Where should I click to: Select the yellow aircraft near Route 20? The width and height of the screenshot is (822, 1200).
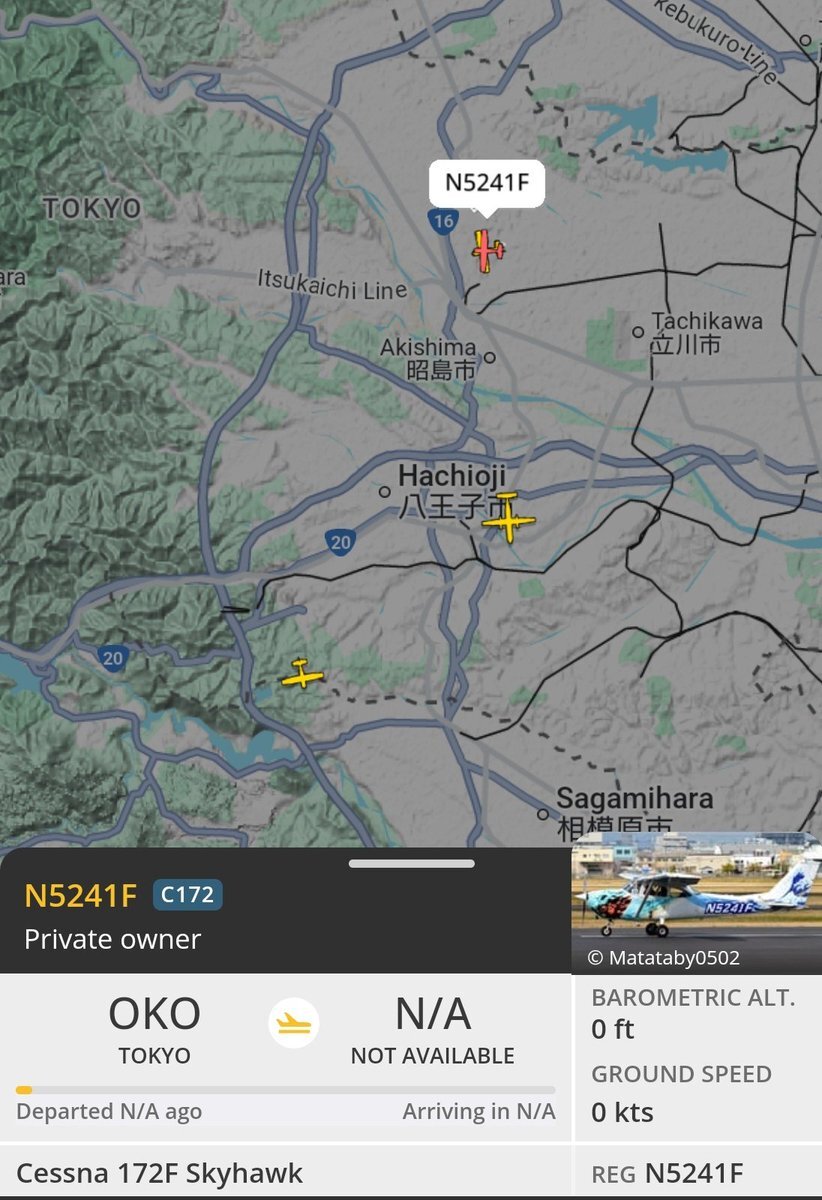pyautogui.click(x=302, y=674)
